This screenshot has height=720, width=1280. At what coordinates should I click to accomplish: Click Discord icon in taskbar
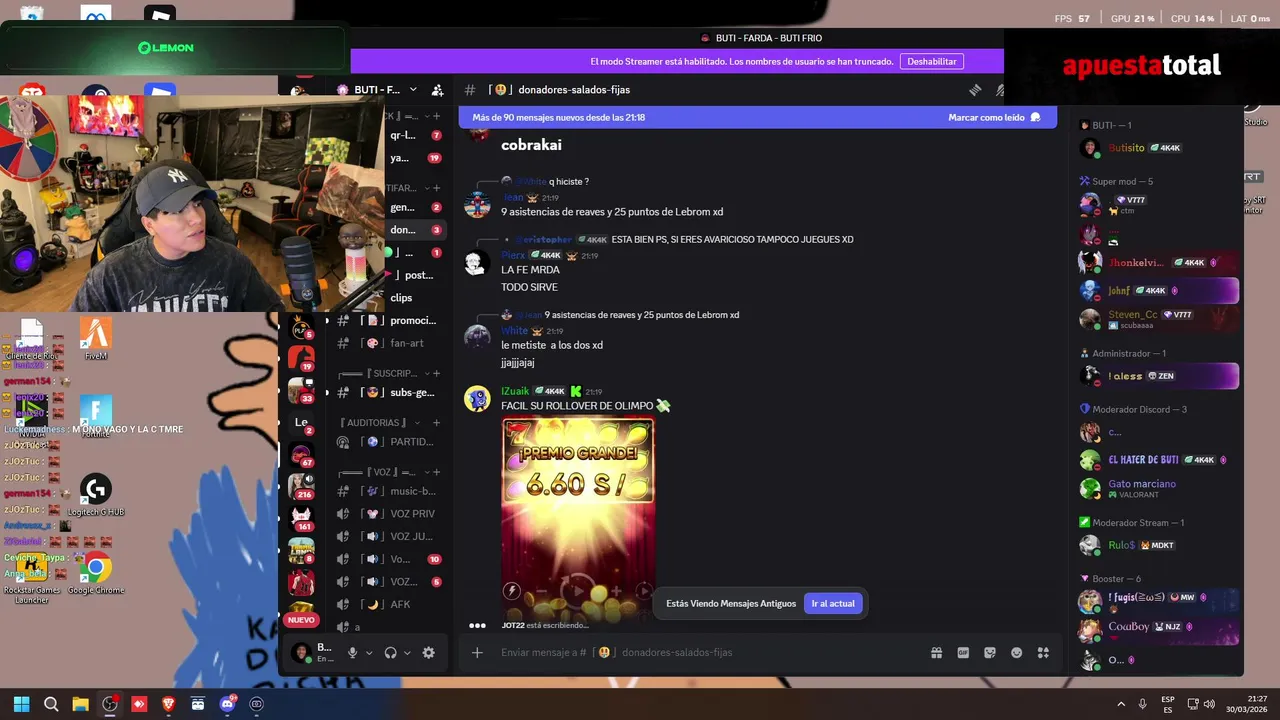tap(227, 704)
